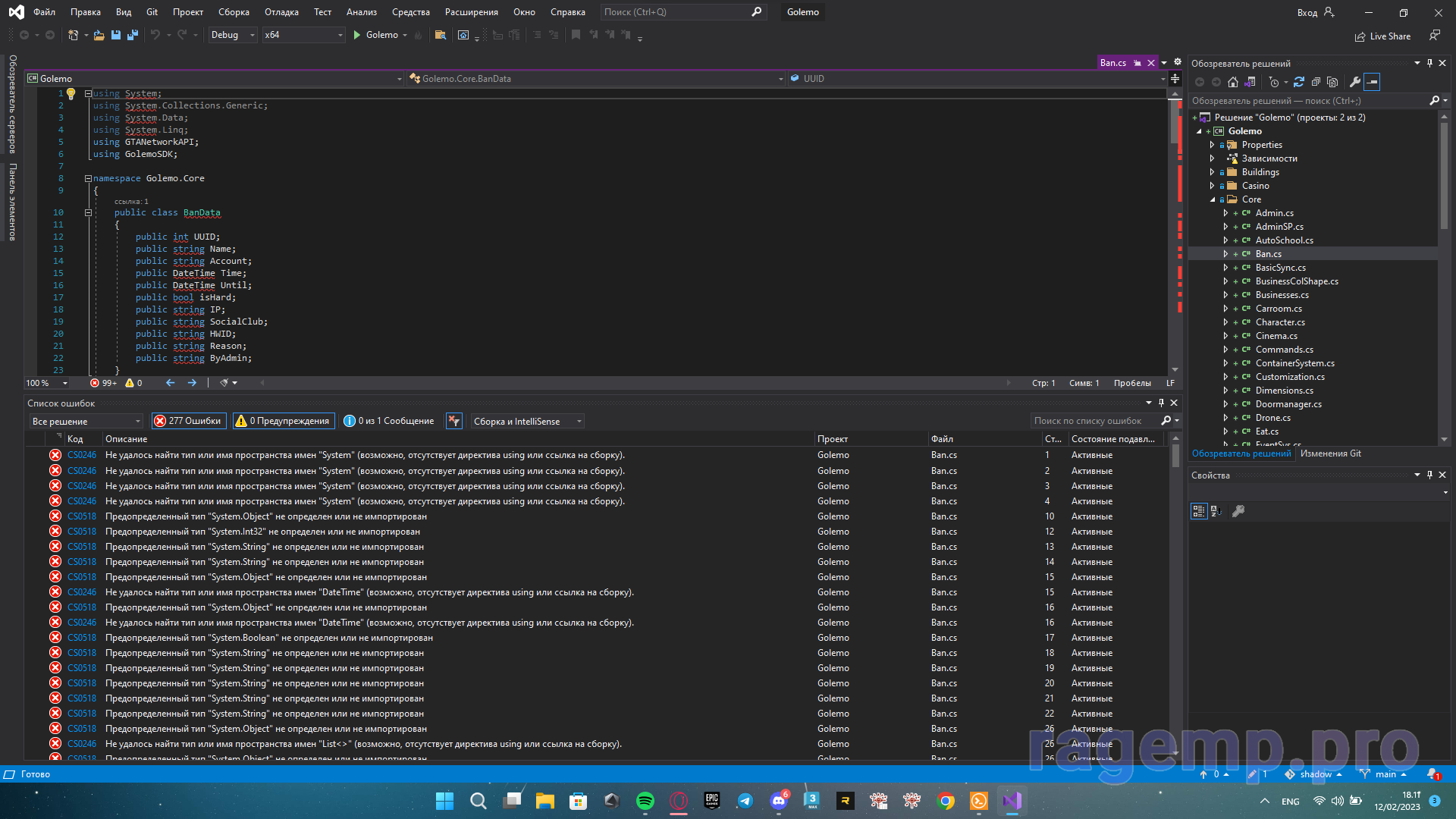Open the Сборка и IntelliSense dropdown
1456x819 pixels.
pos(528,421)
